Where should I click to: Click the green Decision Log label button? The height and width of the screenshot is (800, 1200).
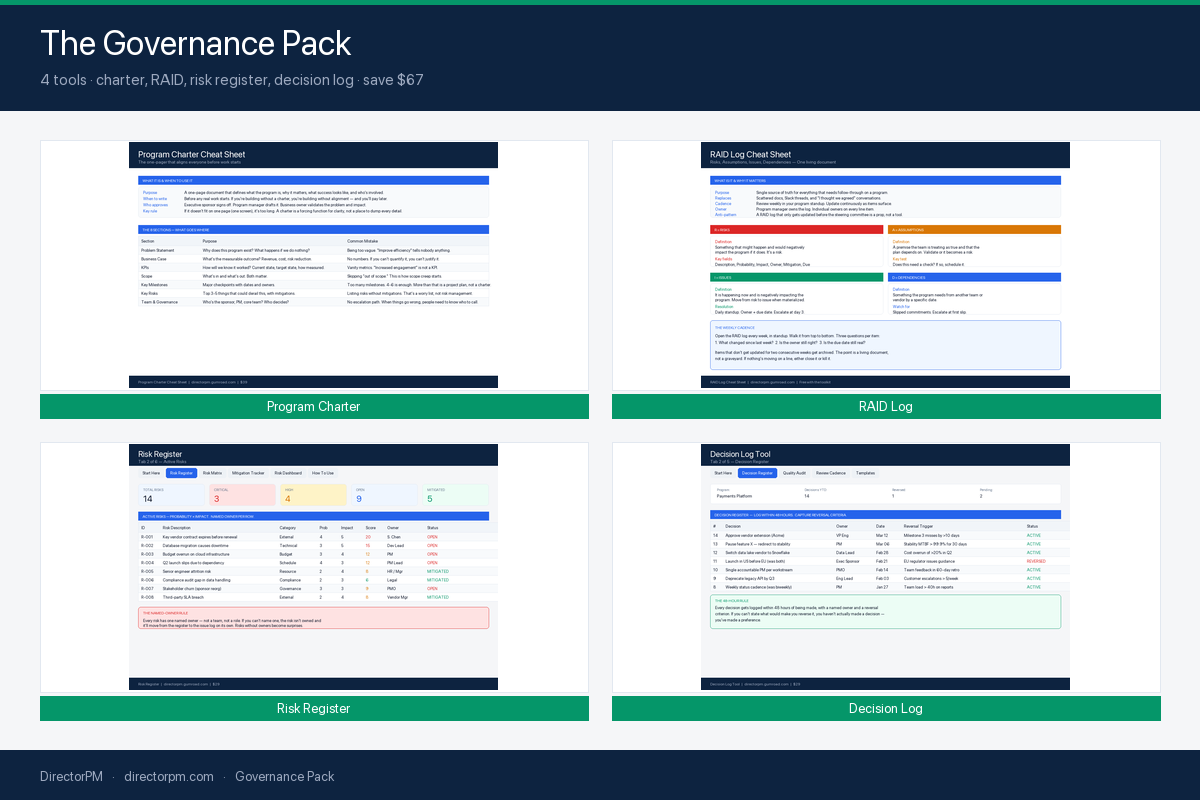(886, 708)
